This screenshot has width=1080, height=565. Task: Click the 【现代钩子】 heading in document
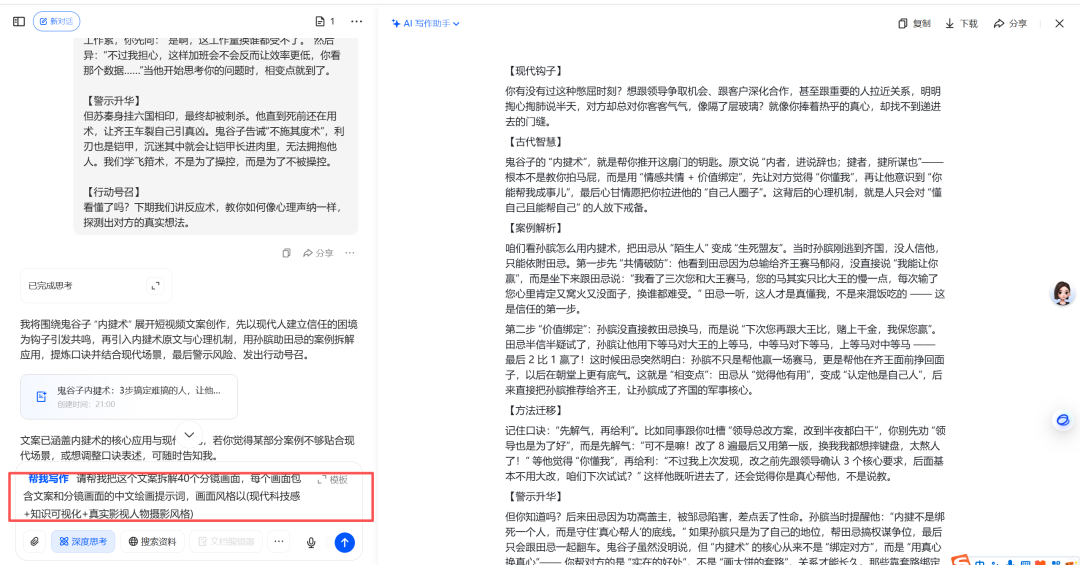(x=535, y=71)
